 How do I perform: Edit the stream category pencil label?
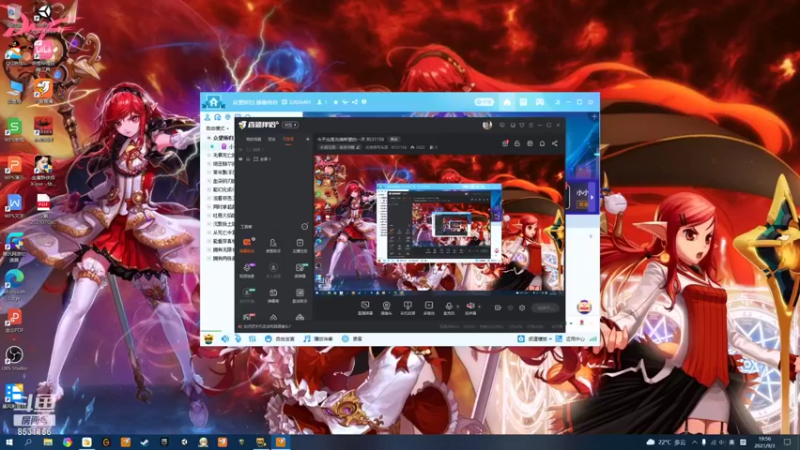[340, 147]
